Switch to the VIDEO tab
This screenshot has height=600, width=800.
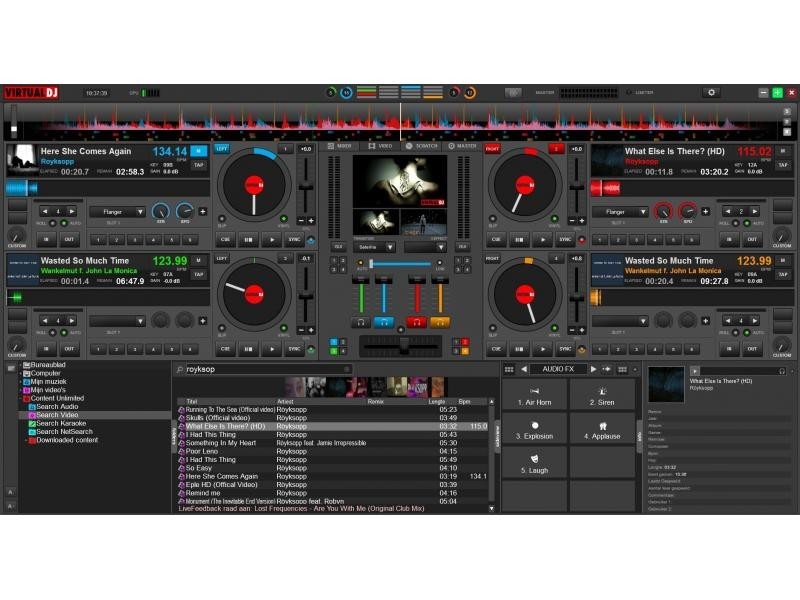(x=380, y=146)
